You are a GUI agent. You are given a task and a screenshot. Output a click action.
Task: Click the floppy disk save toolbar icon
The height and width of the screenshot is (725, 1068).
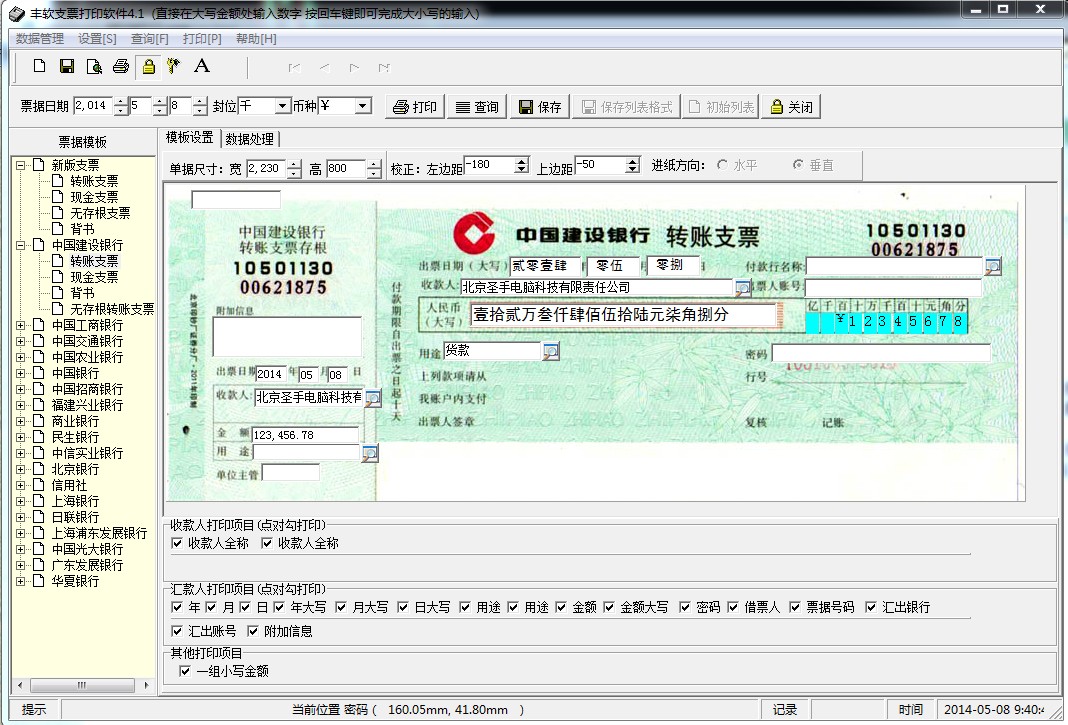coord(67,66)
